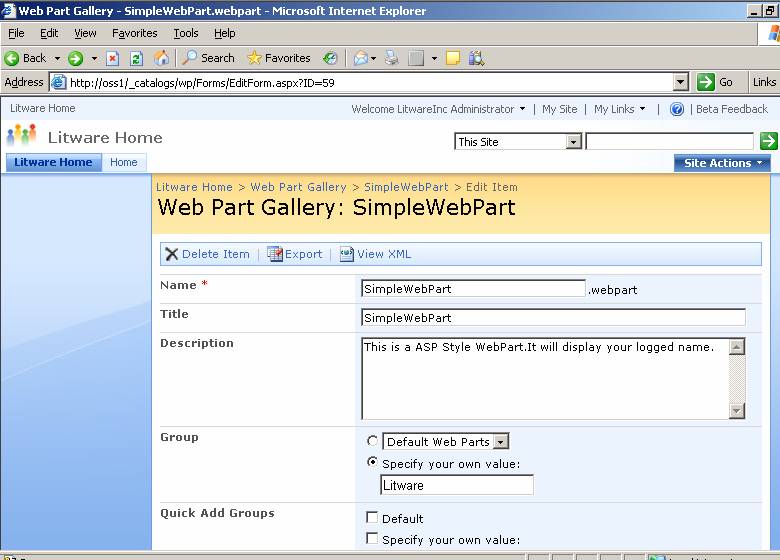Image resolution: width=780 pixels, height=560 pixels.
Task: Go back with the Back arrow icon
Action: (x=11, y=58)
